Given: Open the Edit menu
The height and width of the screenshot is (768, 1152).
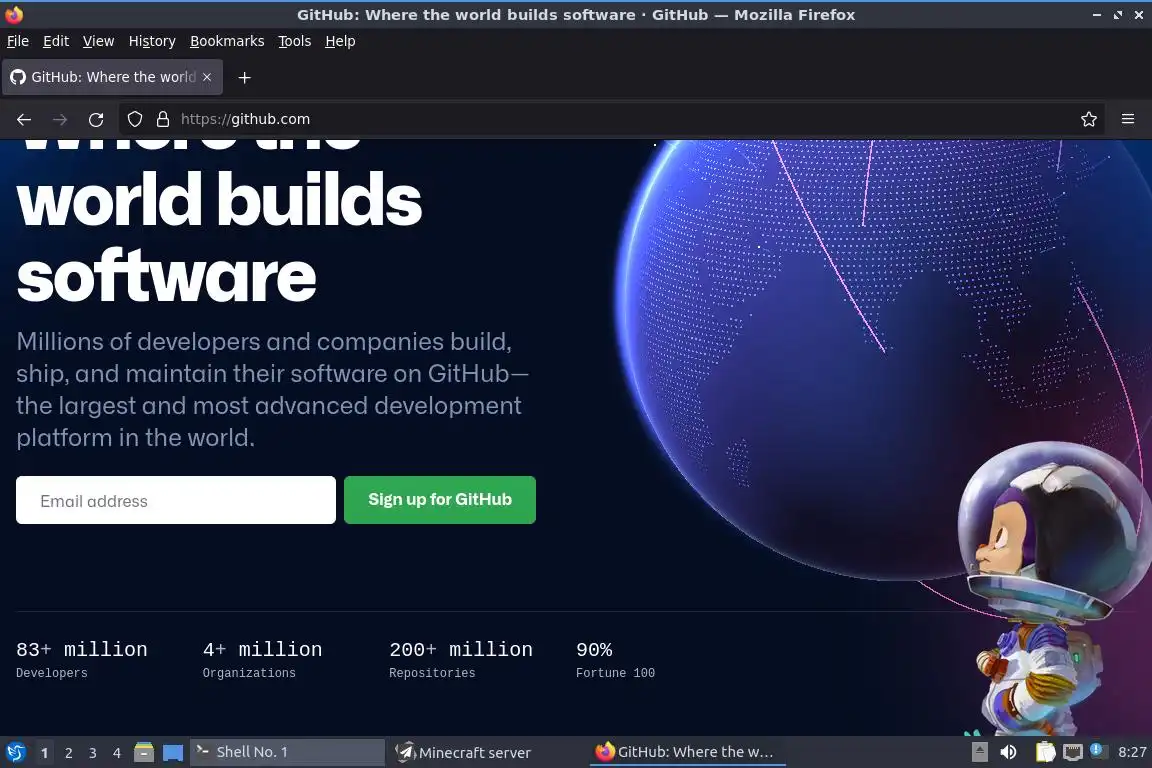Looking at the screenshot, I should (56, 41).
